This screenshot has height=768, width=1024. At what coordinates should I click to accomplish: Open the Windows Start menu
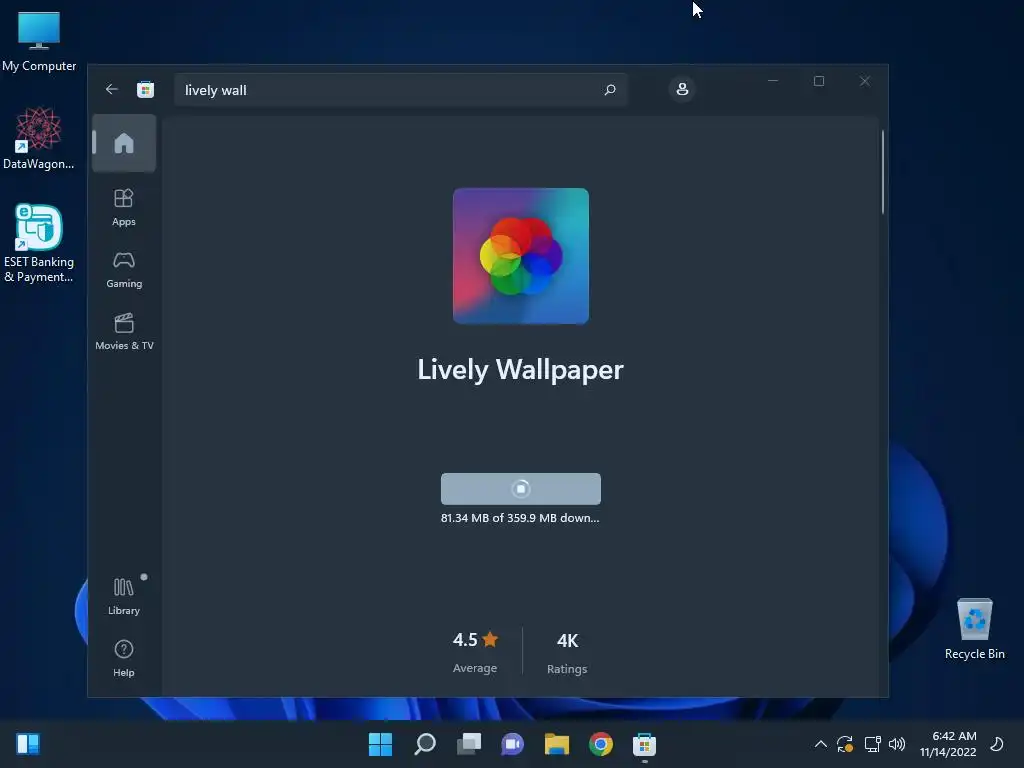point(380,744)
